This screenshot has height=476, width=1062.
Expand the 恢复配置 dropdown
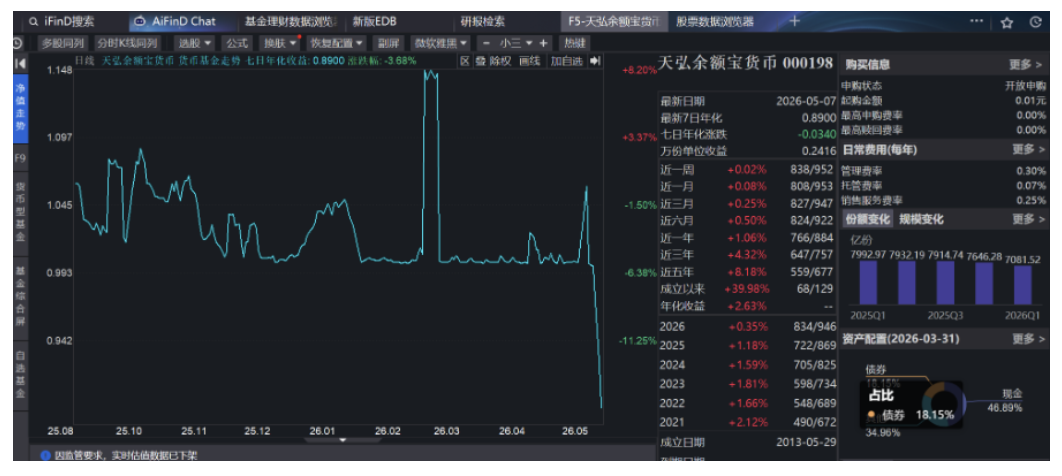tap(336, 43)
